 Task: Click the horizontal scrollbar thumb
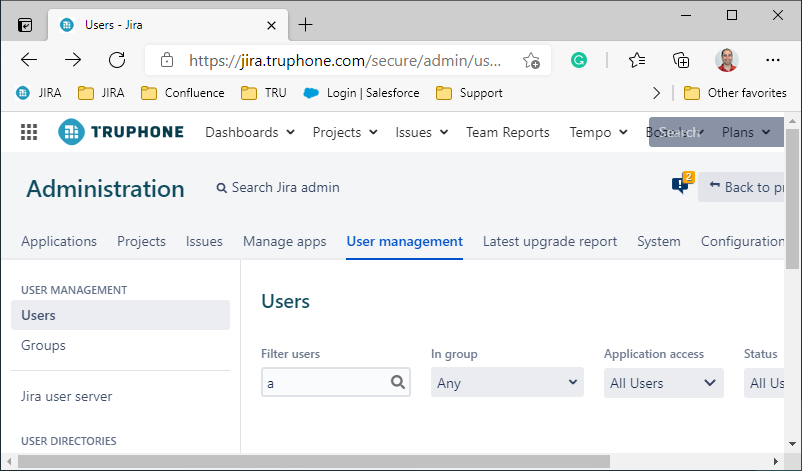click(314, 461)
